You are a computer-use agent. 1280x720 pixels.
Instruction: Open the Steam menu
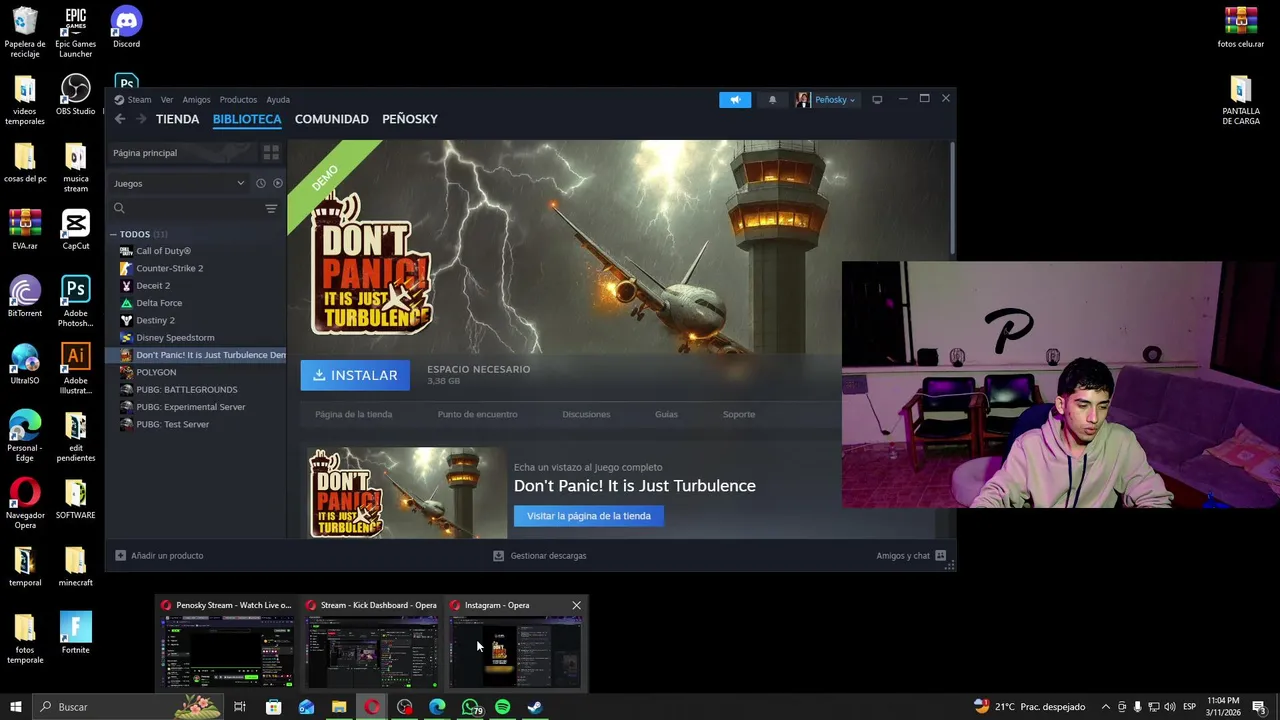coord(133,100)
